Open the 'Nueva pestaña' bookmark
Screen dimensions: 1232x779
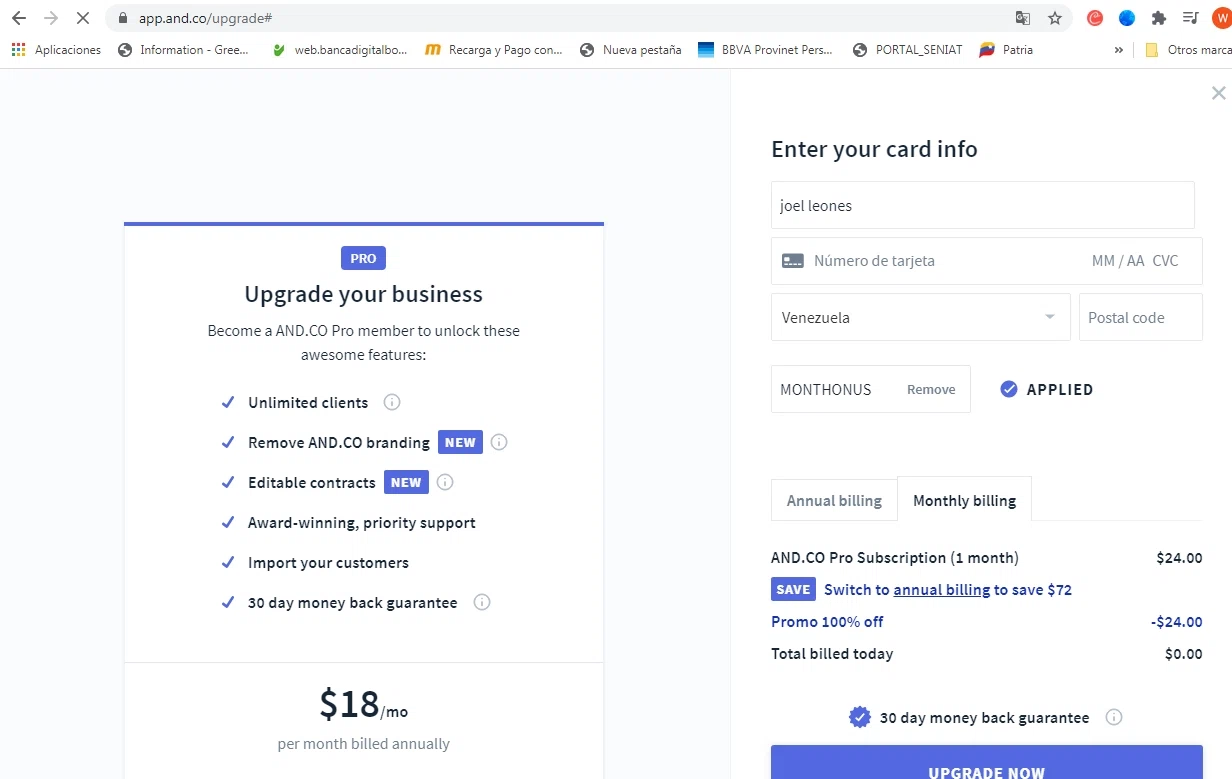pyautogui.click(x=630, y=50)
